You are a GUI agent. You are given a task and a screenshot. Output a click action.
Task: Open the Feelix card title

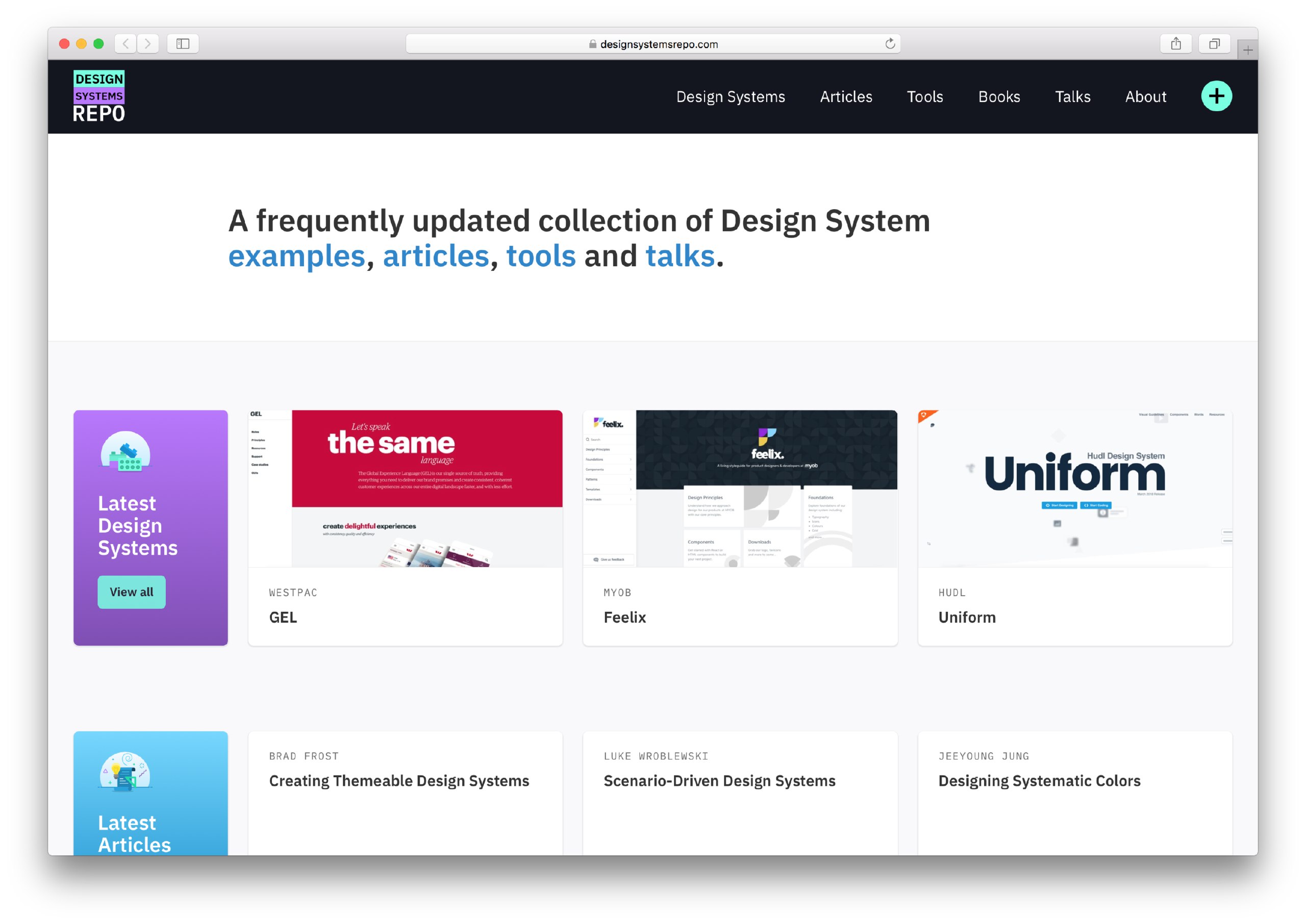coord(624,618)
